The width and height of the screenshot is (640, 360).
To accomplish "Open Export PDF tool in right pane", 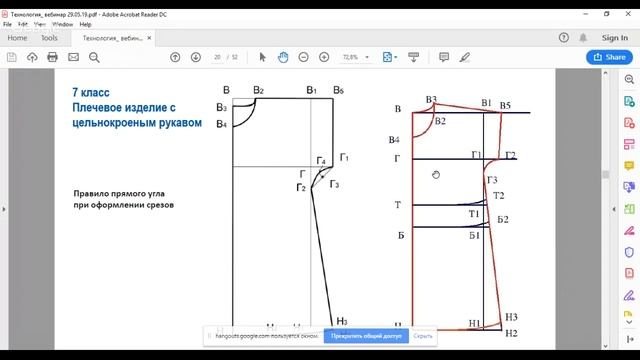I will (629, 101).
